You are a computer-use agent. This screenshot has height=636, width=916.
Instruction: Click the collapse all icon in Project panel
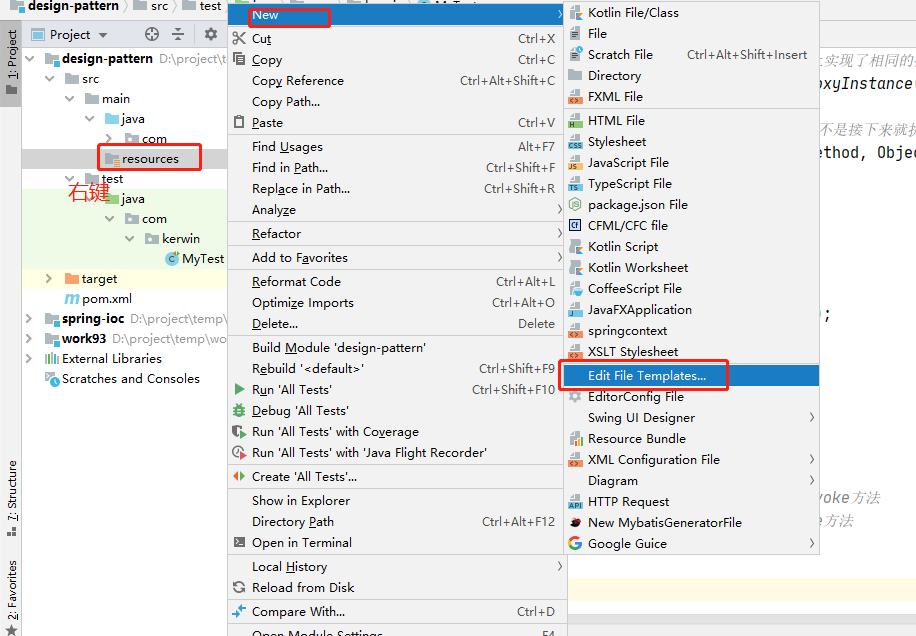(178, 34)
